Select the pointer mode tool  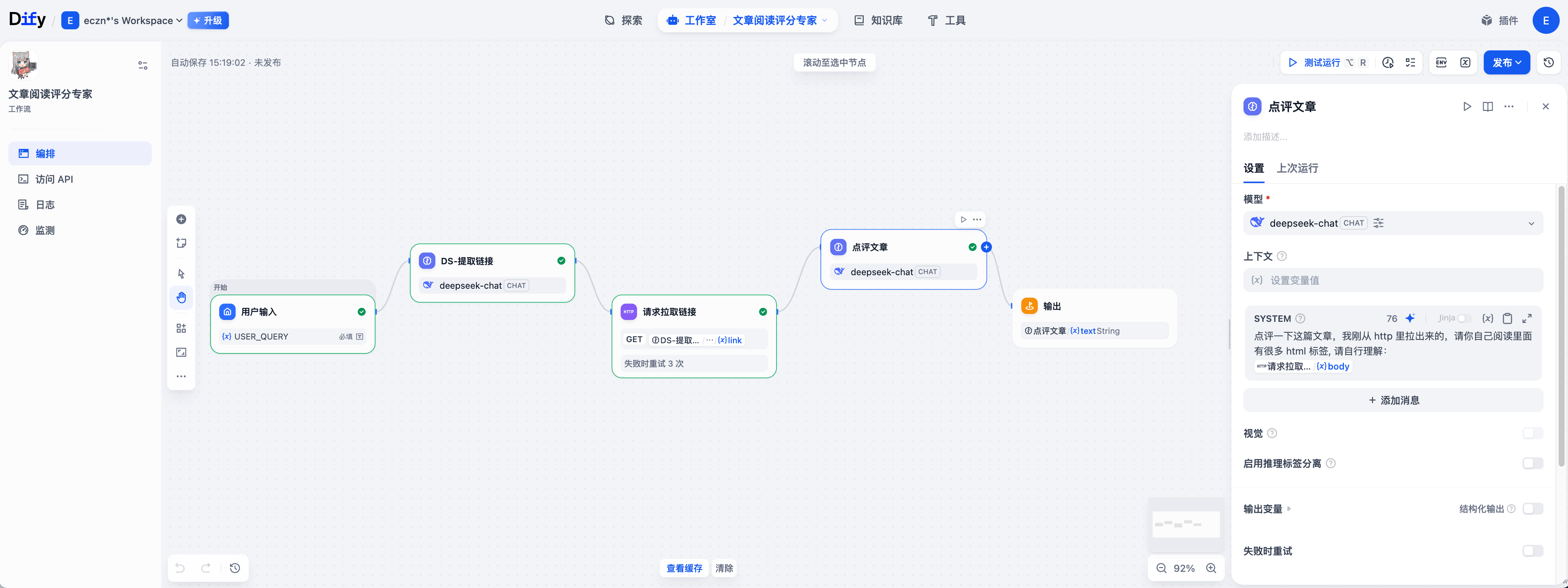pos(181,273)
